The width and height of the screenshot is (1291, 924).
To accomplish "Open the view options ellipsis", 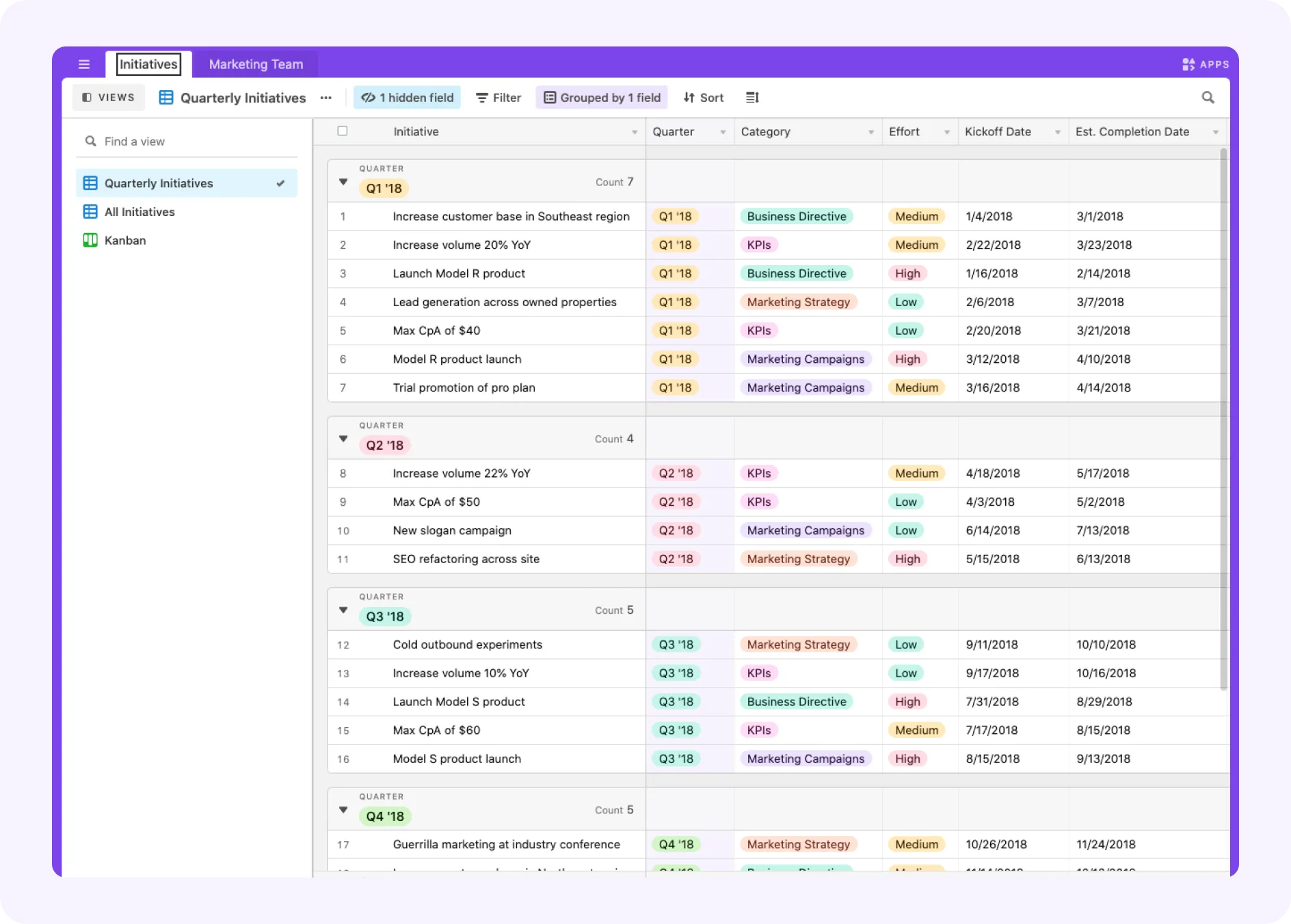I will pos(326,98).
